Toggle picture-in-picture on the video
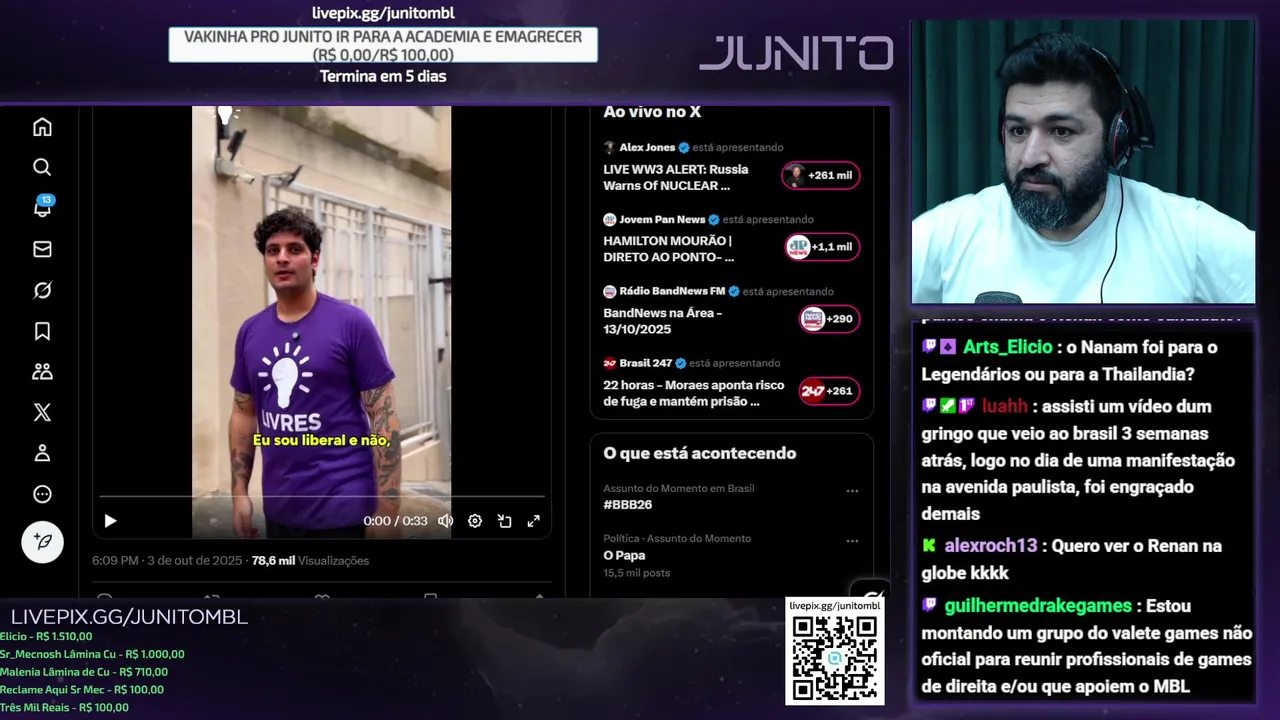Image resolution: width=1280 pixels, height=720 pixels. tap(505, 521)
